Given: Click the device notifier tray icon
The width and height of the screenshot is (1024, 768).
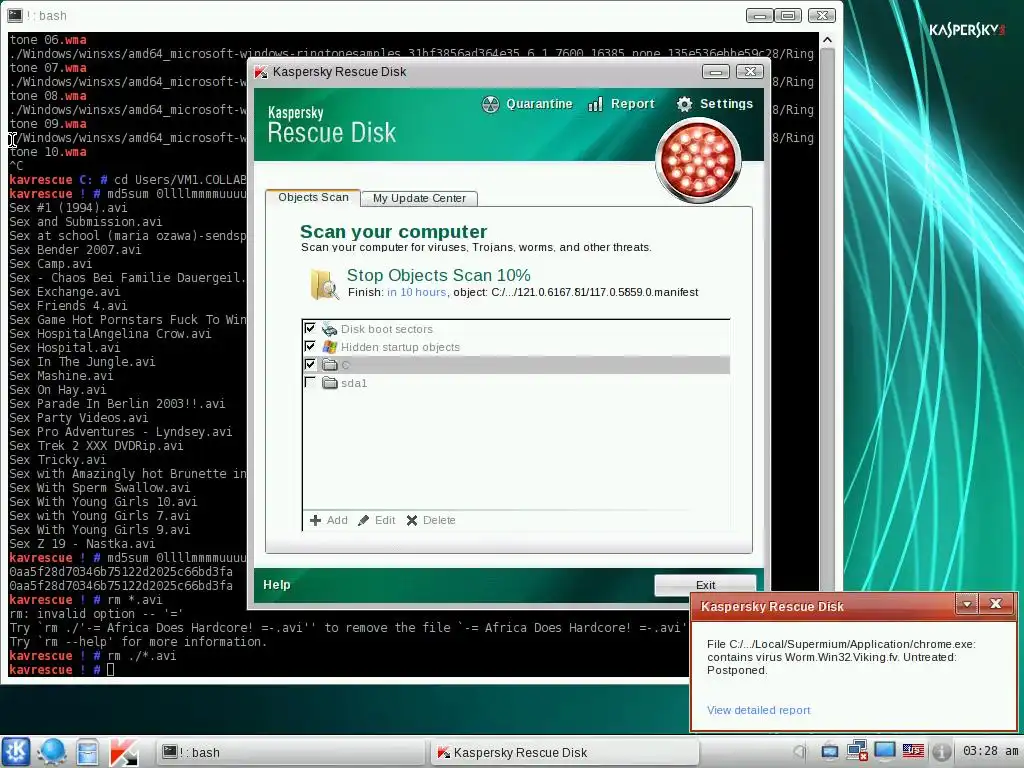Looking at the screenshot, I should pyautogui.click(x=829, y=752).
